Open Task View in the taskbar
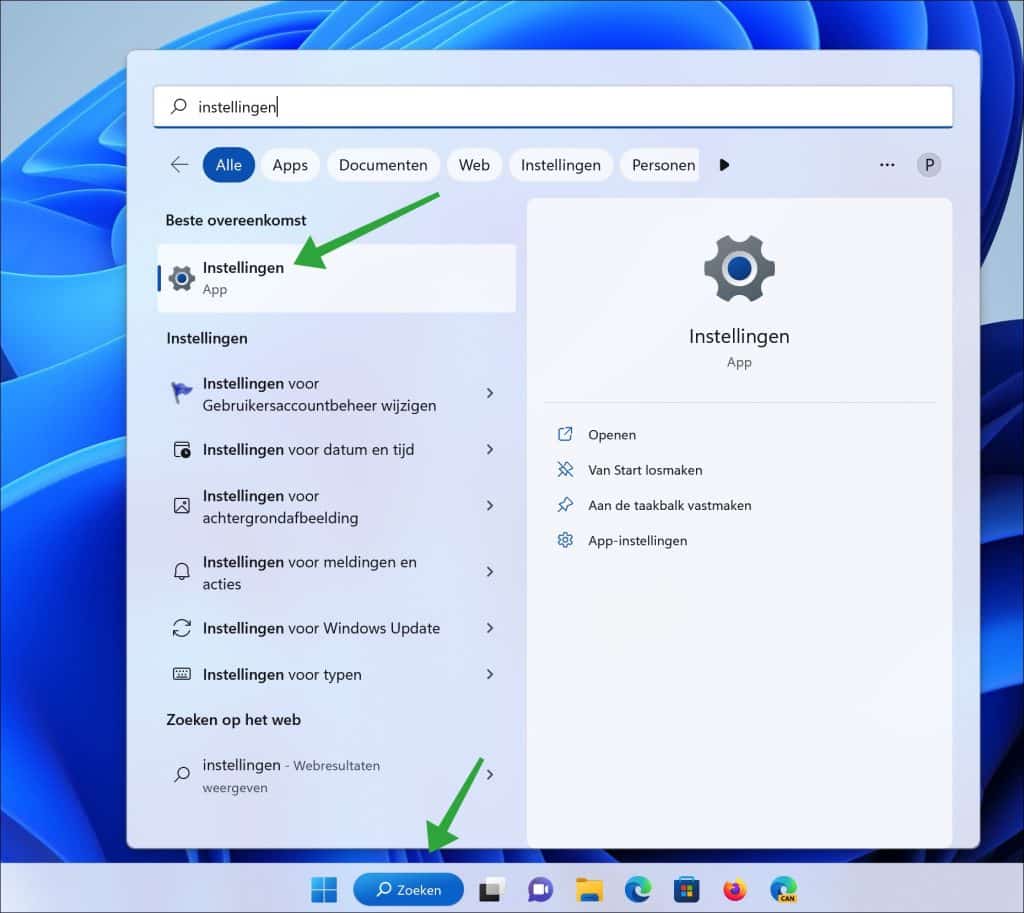This screenshot has width=1024, height=913. tap(491, 889)
